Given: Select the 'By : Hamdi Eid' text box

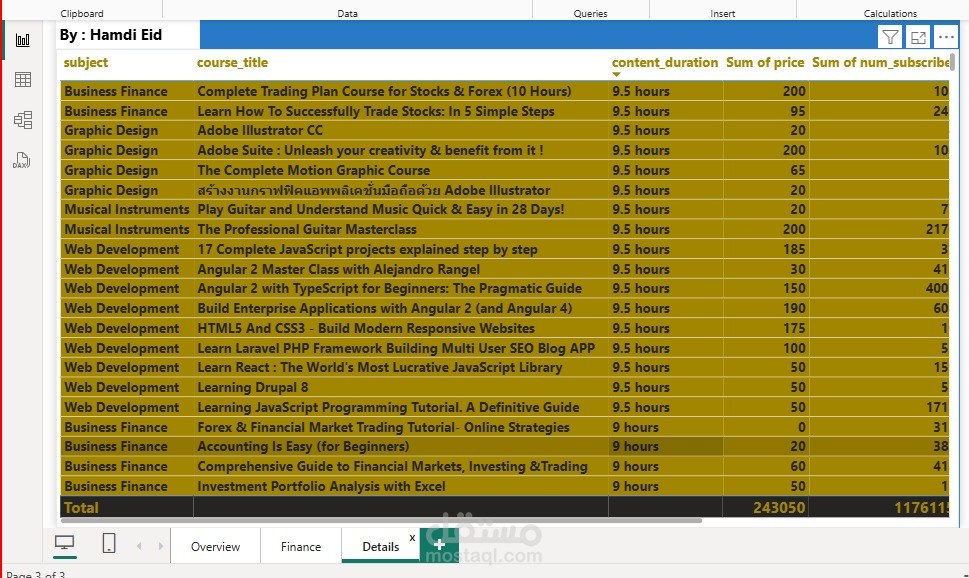Looking at the screenshot, I should (129, 35).
